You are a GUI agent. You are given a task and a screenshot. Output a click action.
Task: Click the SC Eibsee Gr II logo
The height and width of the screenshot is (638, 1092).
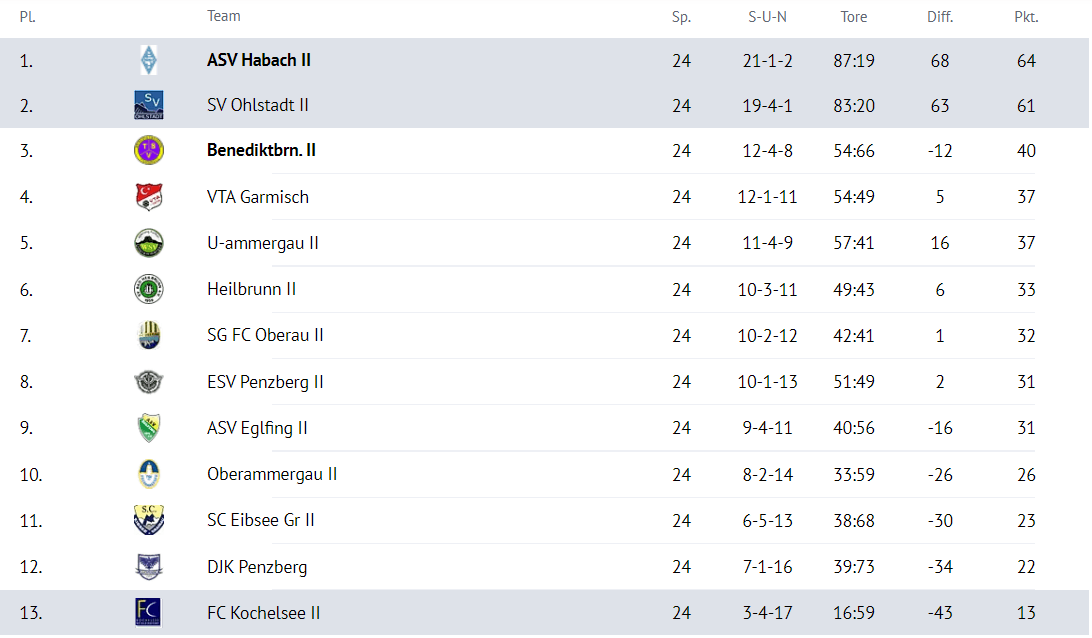click(149, 520)
